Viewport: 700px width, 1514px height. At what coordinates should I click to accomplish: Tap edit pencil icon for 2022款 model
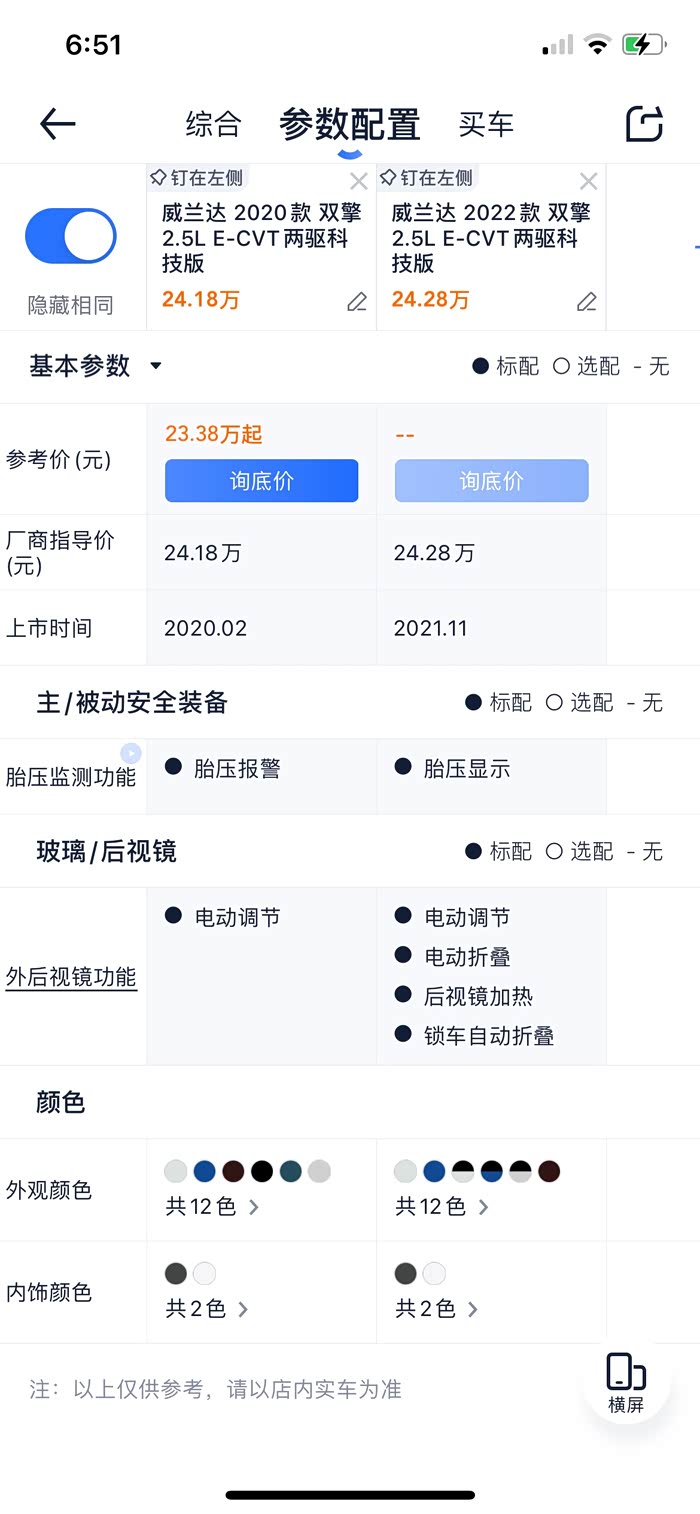(x=587, y=301)
